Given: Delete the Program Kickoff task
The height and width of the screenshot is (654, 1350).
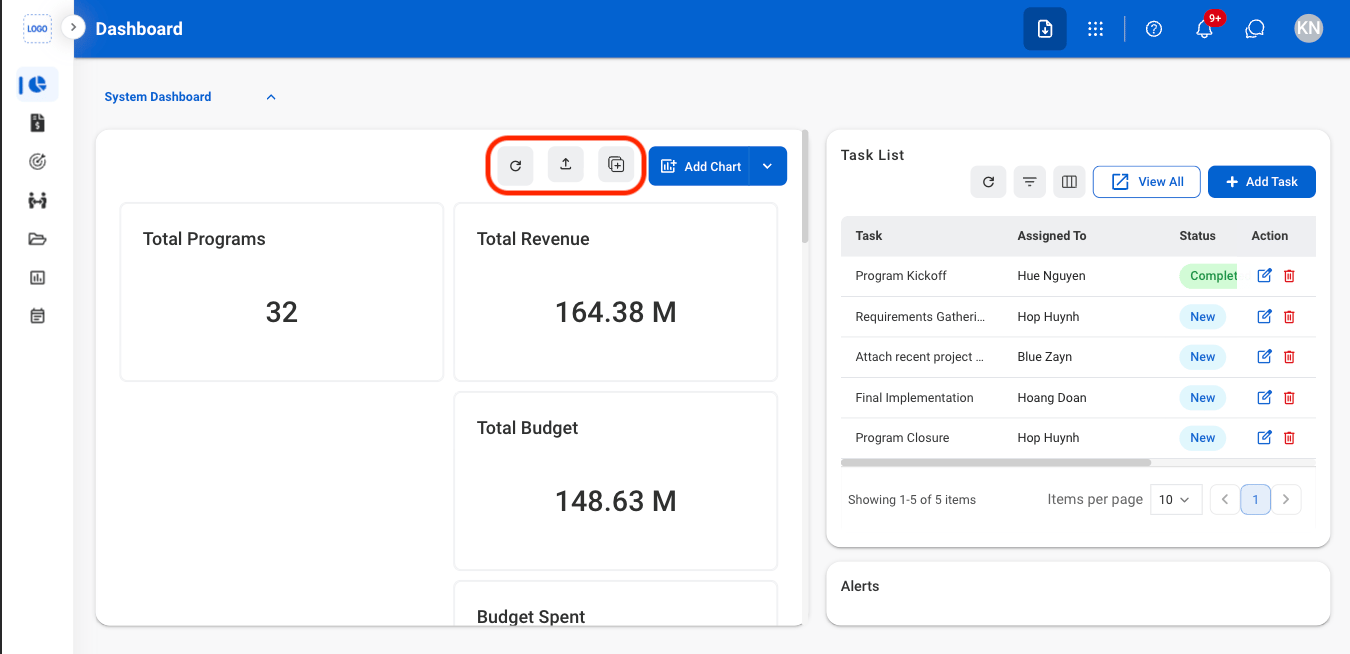Looking at the screenshot, I should pos(1289,276).
